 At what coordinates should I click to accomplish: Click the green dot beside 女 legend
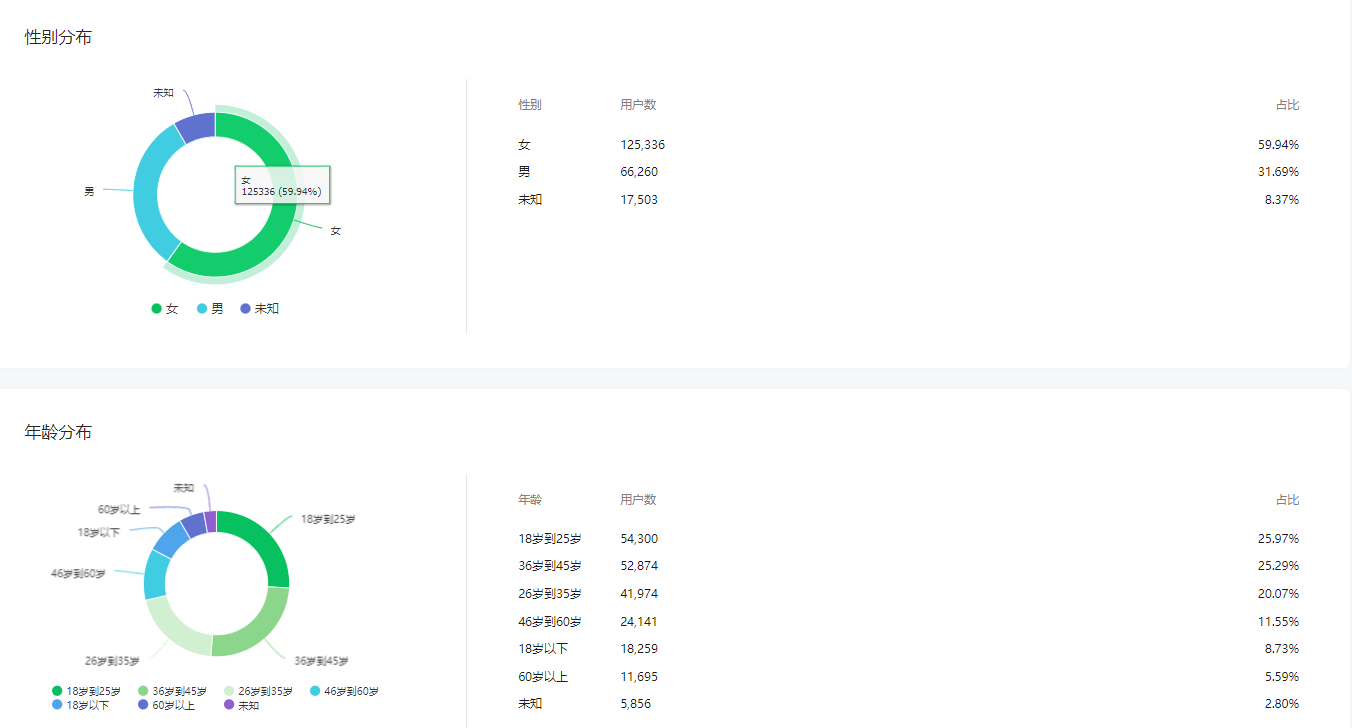pos(157,309)
